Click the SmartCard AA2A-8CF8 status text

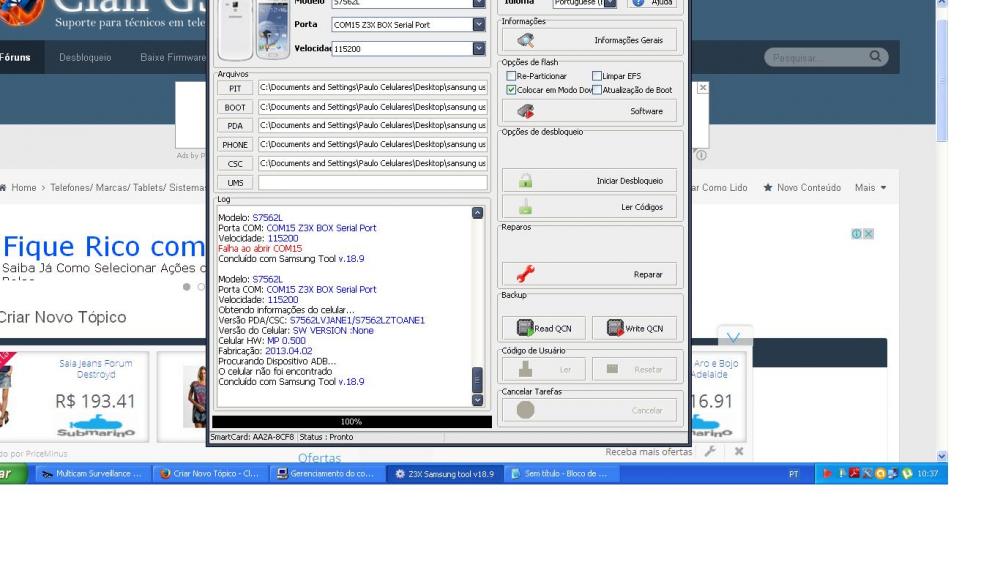pos(252,437)
